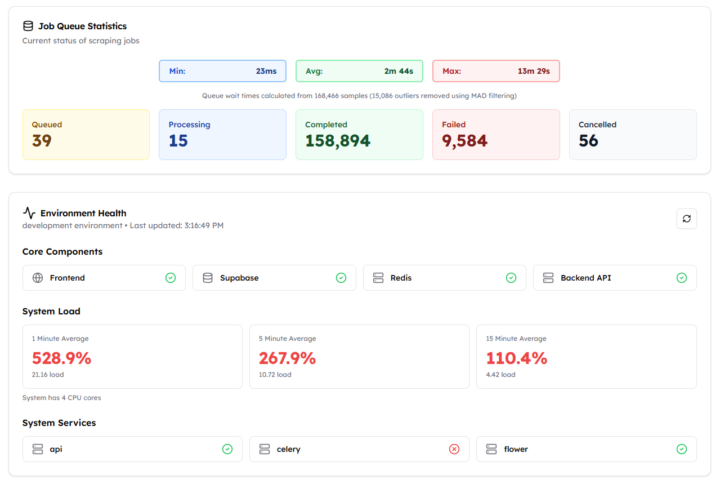Click the Backend API server icon
This screenshot has height=484, width=720.
pos(548,278)
